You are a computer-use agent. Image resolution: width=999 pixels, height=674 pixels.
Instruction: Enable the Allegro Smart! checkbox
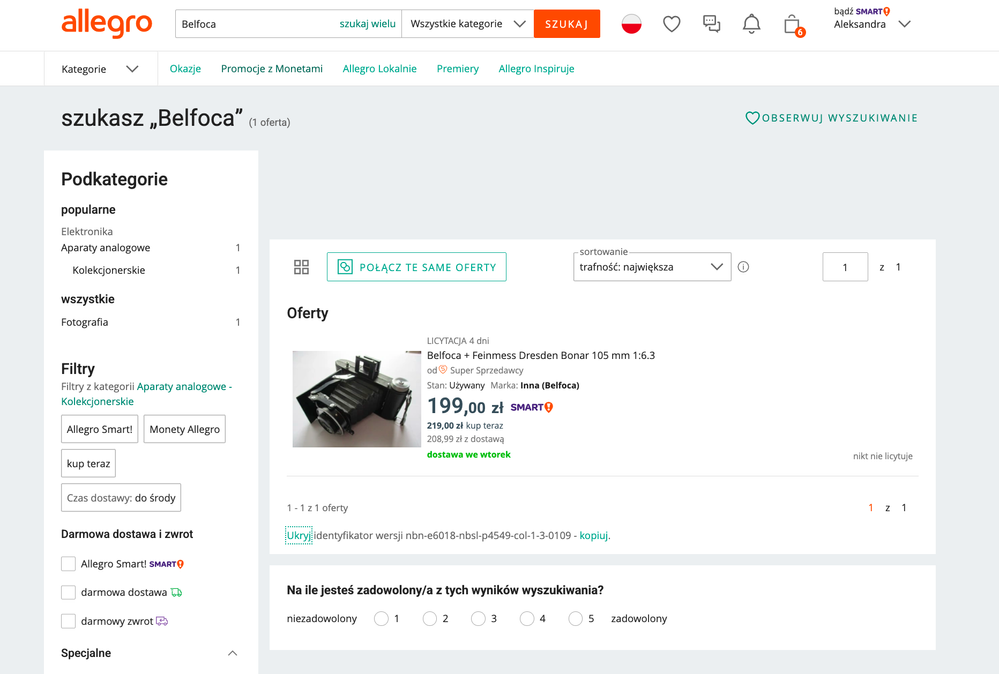point(69,564)
